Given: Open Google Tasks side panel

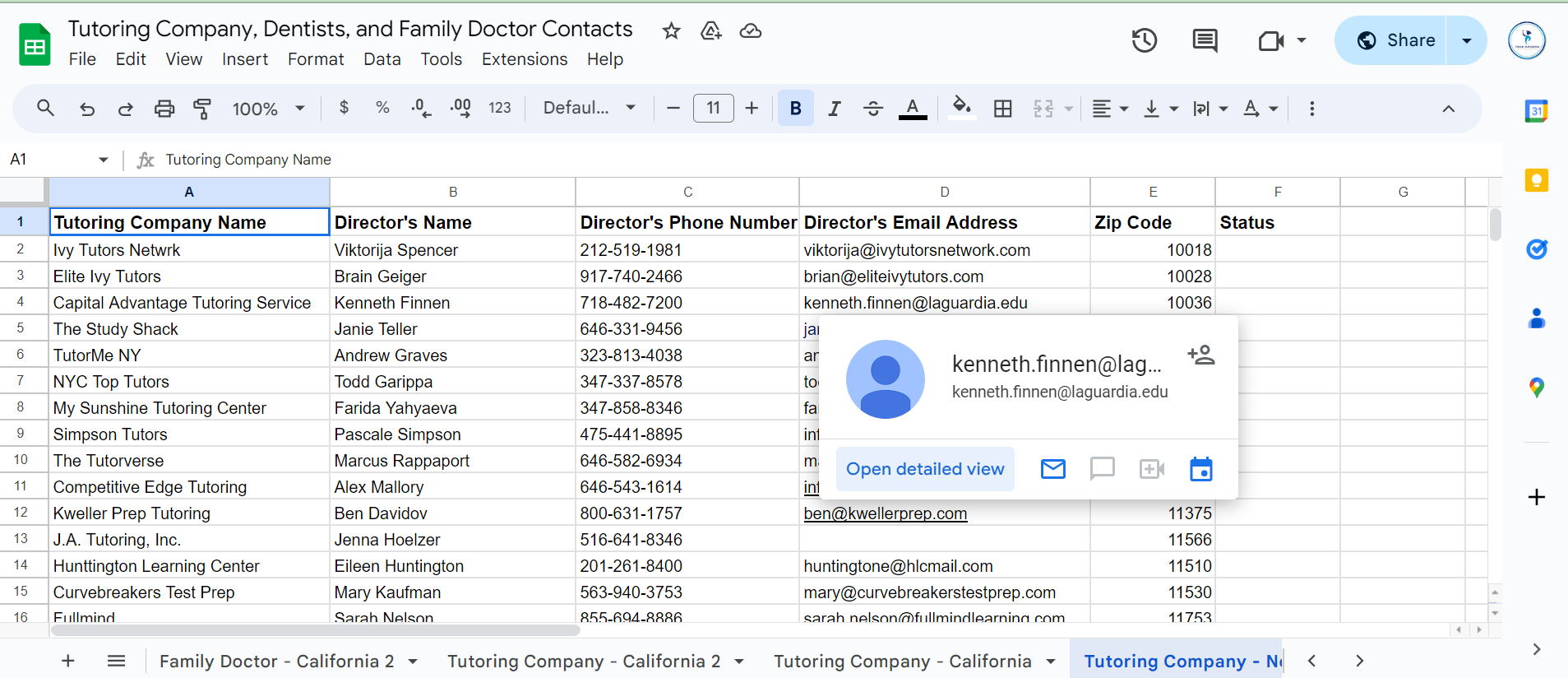Looking at the screenshot, I should pos(1536,249).
